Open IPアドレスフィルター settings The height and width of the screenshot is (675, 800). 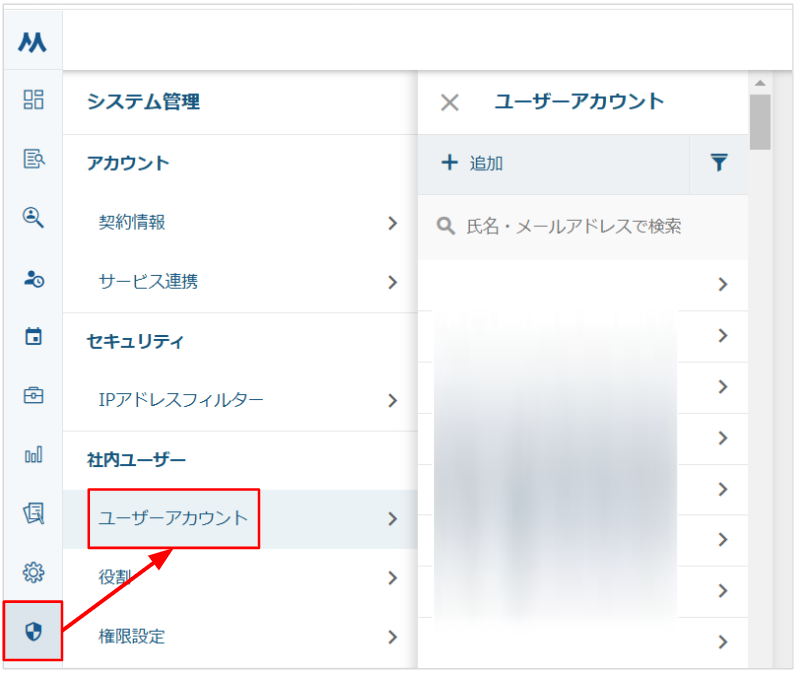pos(240,401)
